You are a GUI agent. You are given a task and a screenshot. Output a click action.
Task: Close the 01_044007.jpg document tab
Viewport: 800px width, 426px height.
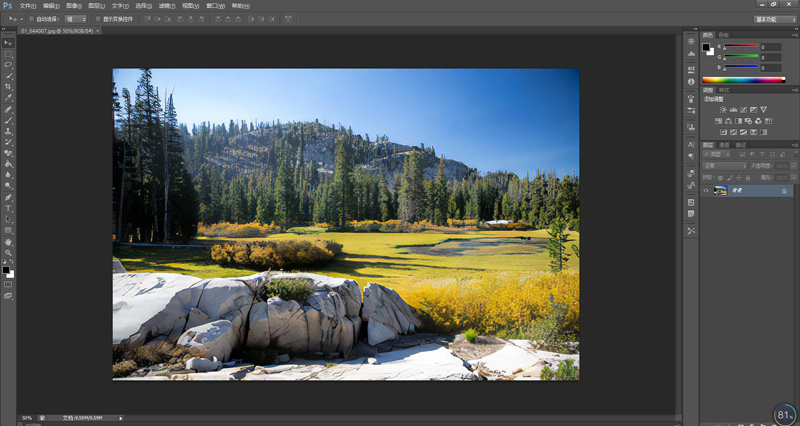click(98, 31)
